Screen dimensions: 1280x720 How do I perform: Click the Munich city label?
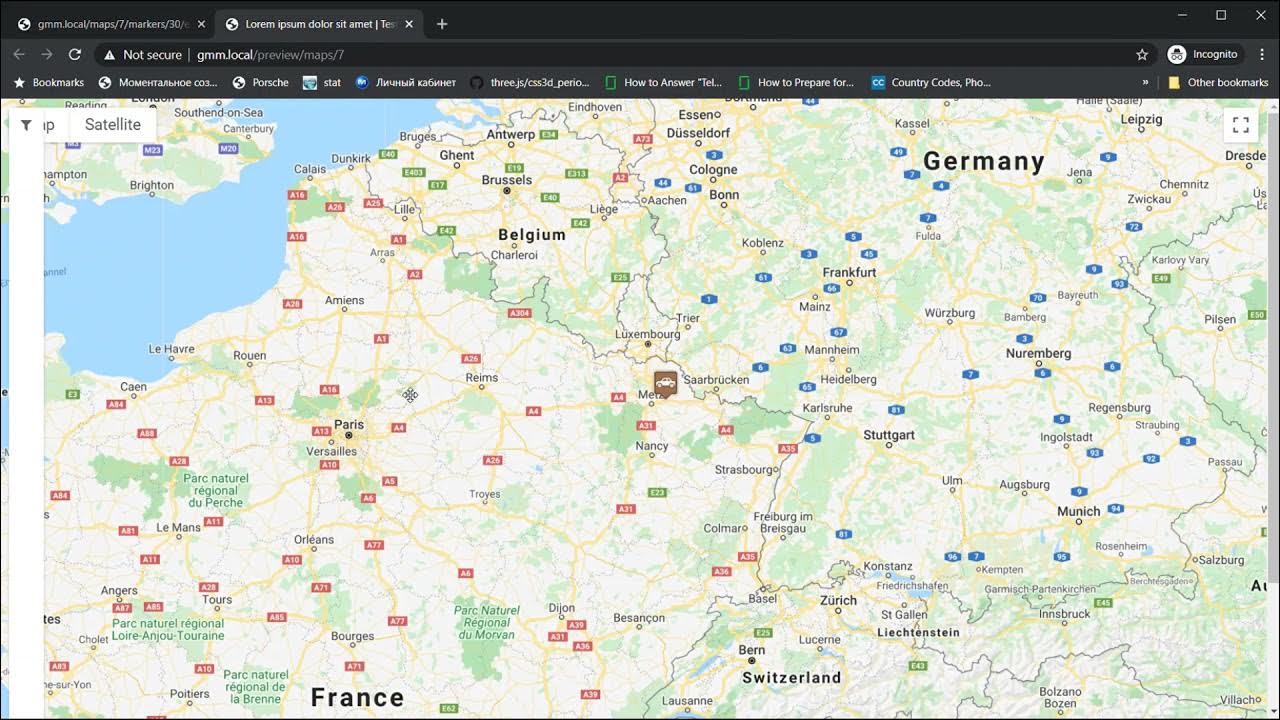pyautogui.click(x=1079, y=511)
